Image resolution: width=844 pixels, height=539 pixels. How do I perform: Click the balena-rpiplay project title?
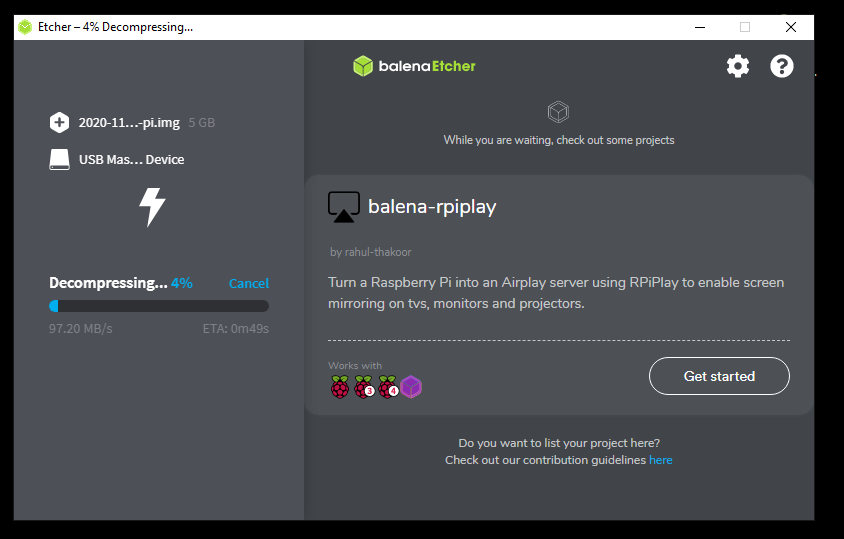click(432, 207)
